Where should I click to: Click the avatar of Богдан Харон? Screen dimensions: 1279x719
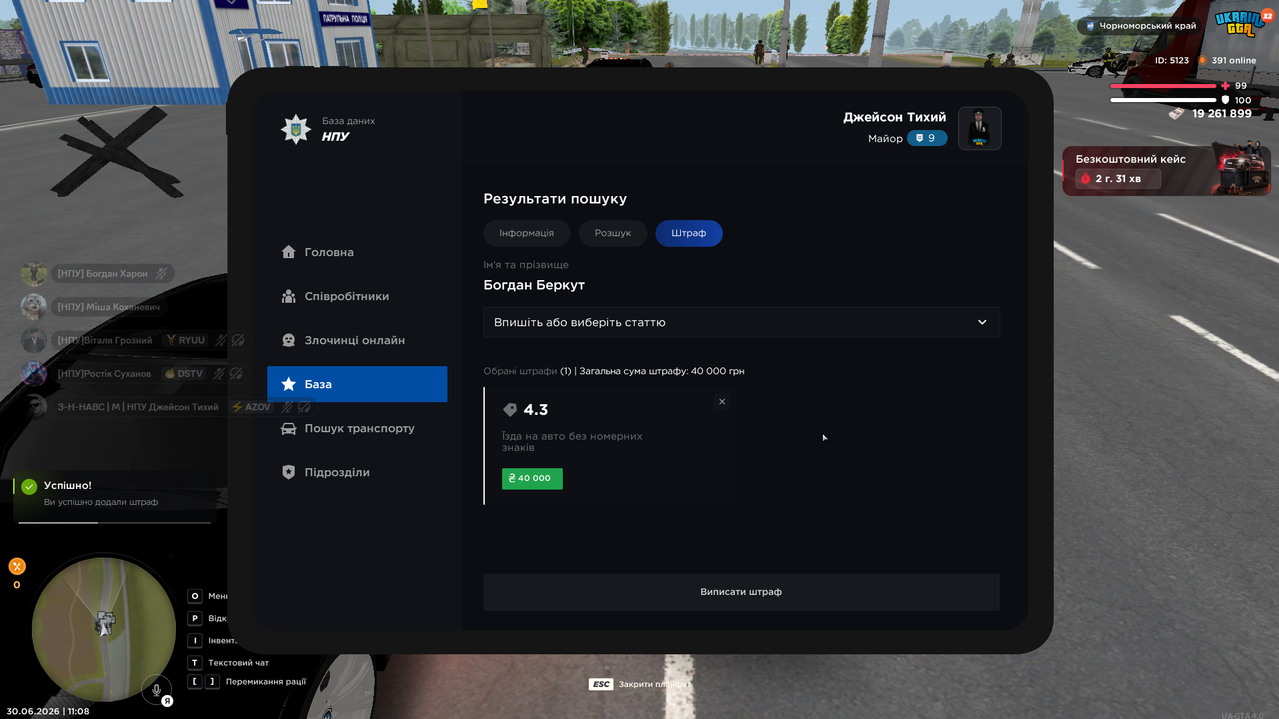[x=34, y=273]
